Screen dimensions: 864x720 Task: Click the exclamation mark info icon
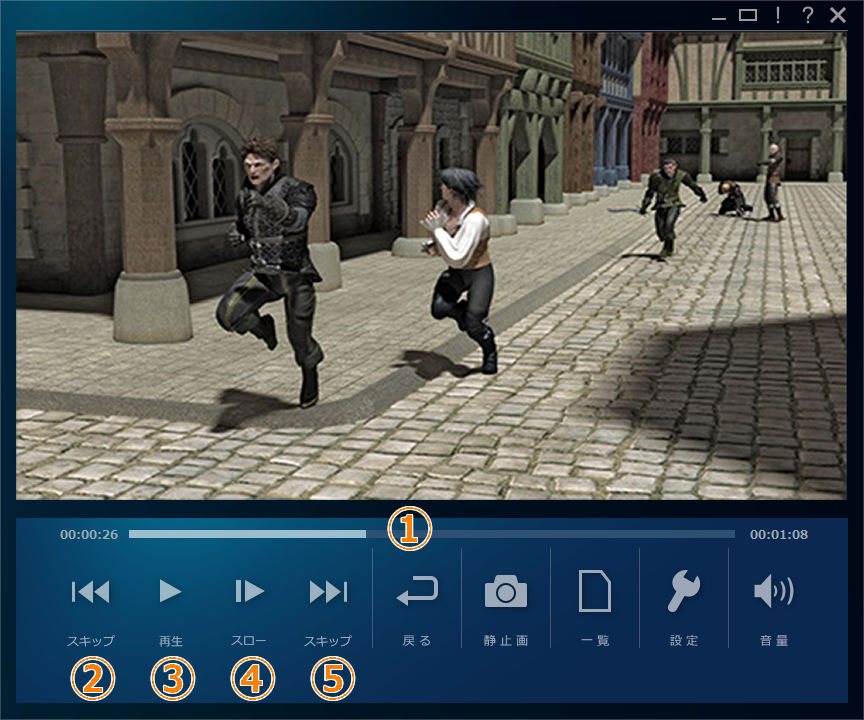[x=777, y=15]
